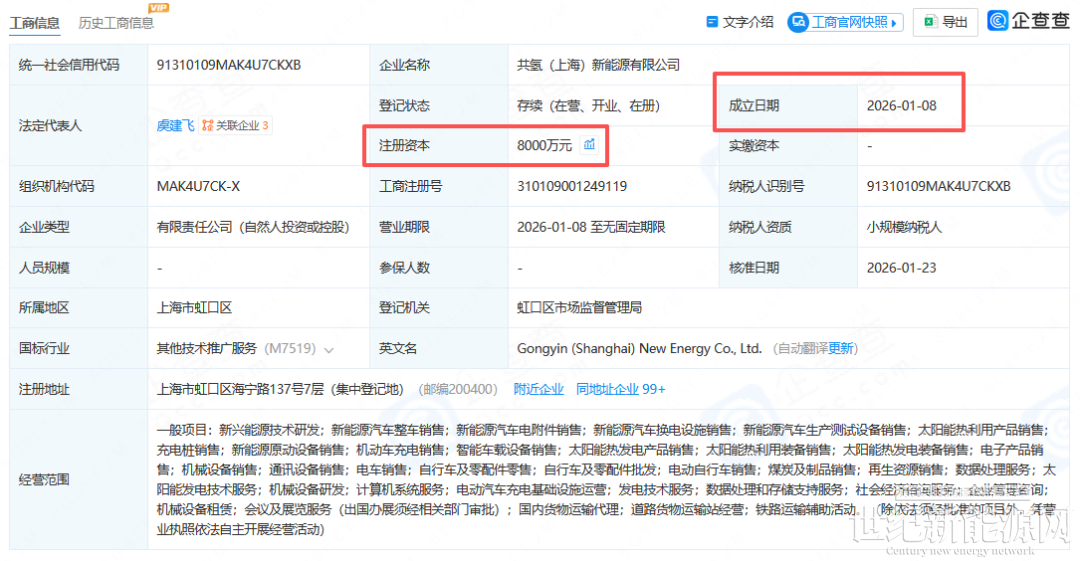The height and width of the screenshot is (561, 1080).
Task: Click the 导出 export button
Action: pos(955,22)
